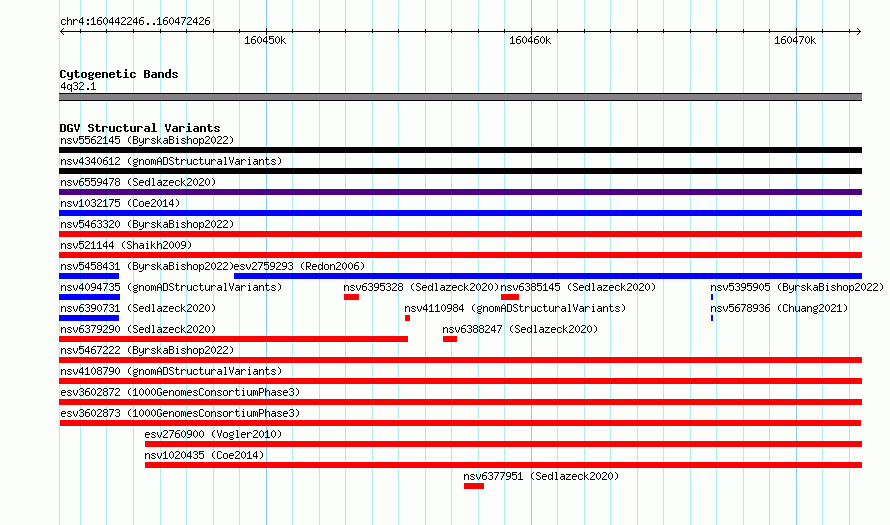Click the nsv6385145 (Sedlazeck2020) label
This screenshot has width=890, height=525.
pos(578,287)
